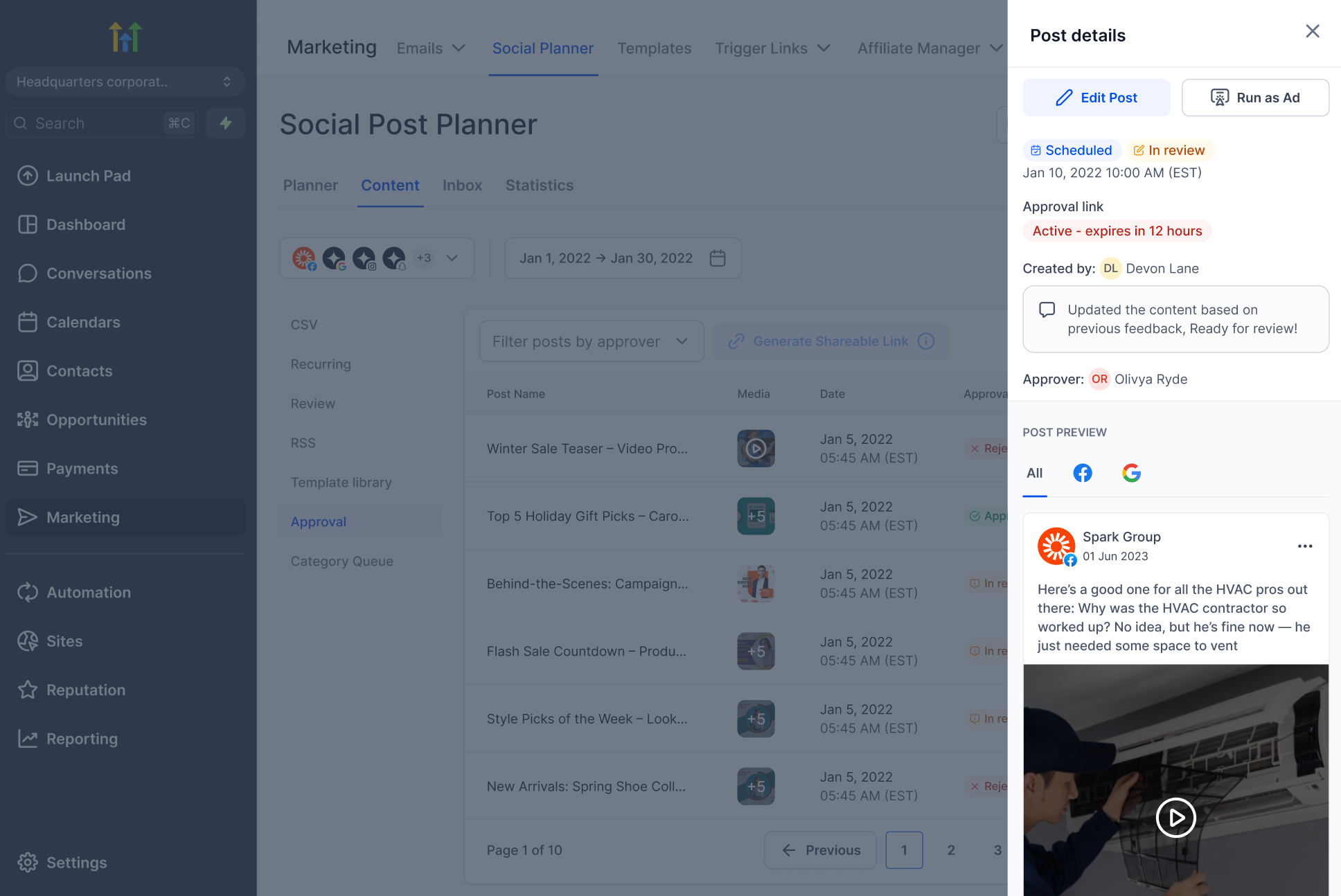Screen dimensions: 1341x896
Task: Open the Winter Sale Teaser video thumbnail
Action: [756, 449]
